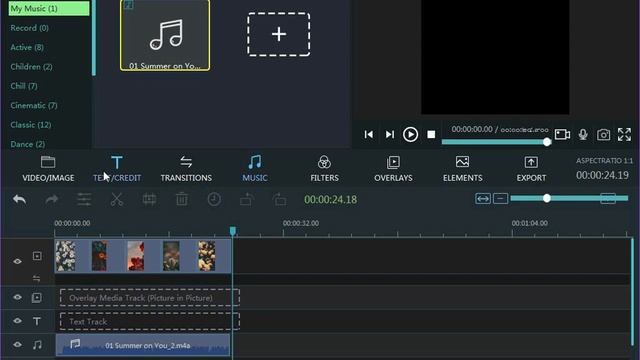This screenshot has height=360, width=640.
Task: Click the add music plus placeholder
Action: click(x=279, y=34)
